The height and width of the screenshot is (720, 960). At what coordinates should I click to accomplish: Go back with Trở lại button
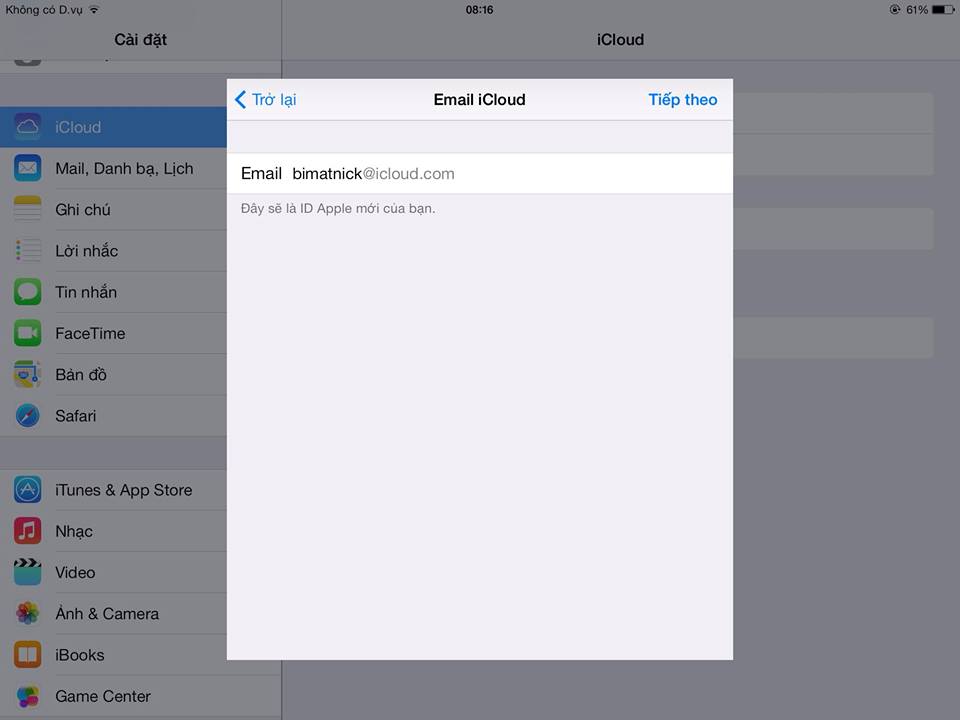coord(266,99)
